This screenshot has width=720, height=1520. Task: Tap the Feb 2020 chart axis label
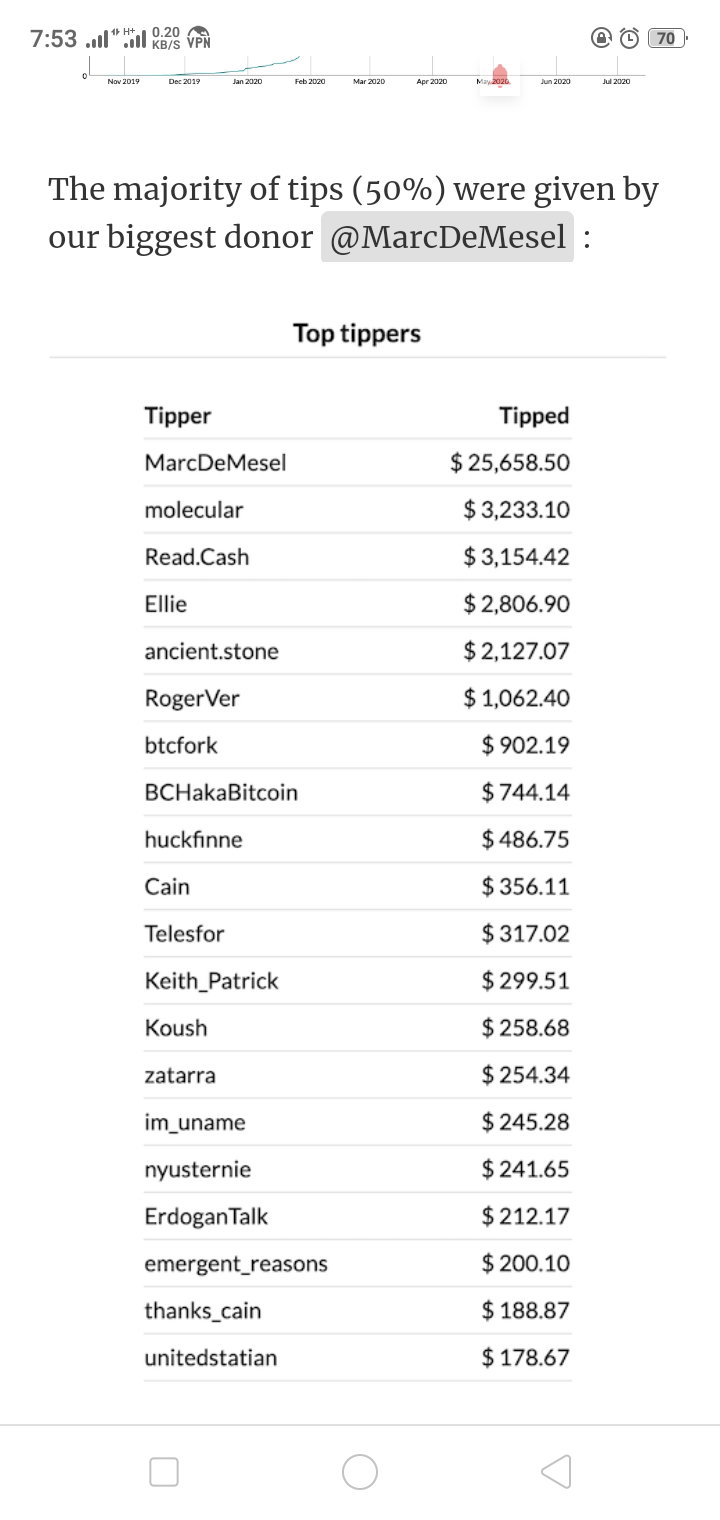pyautogui.click(x=310, y=81)
